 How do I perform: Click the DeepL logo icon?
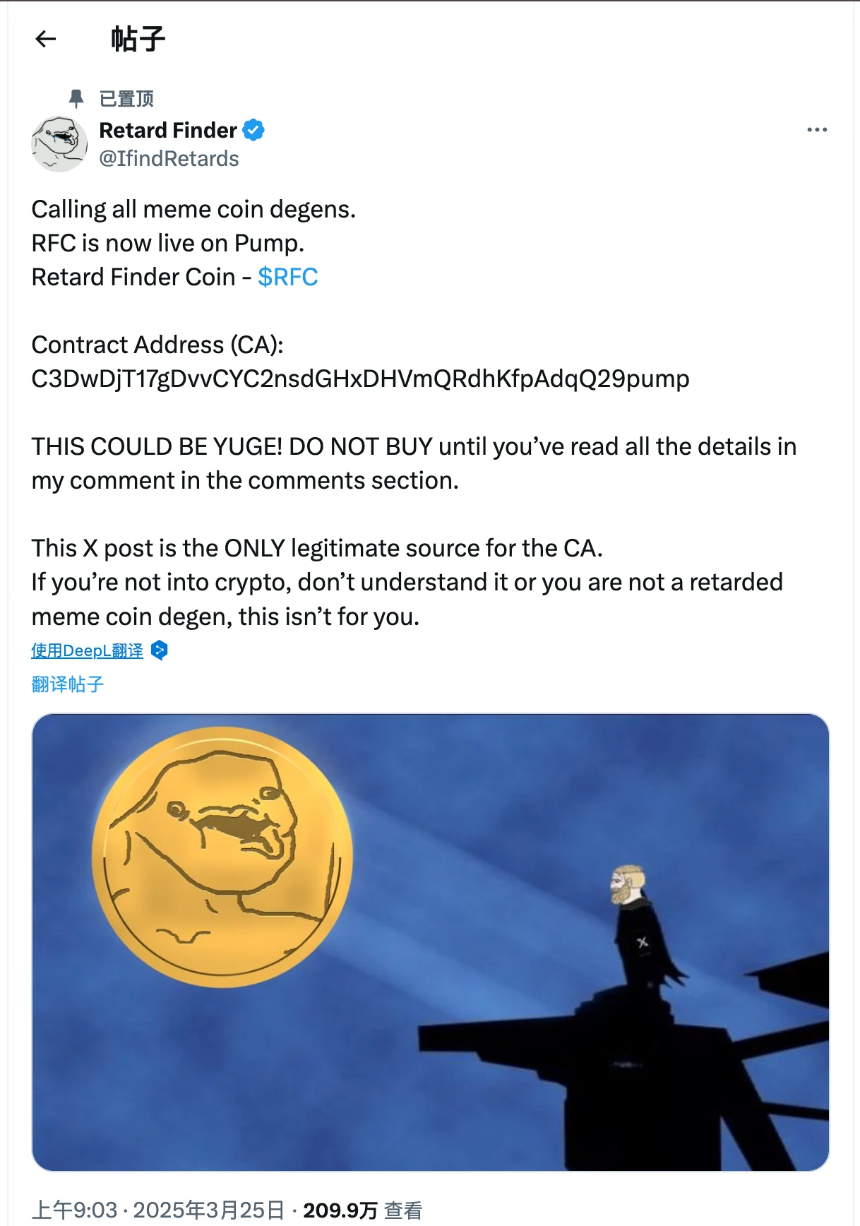click(159, 650)
